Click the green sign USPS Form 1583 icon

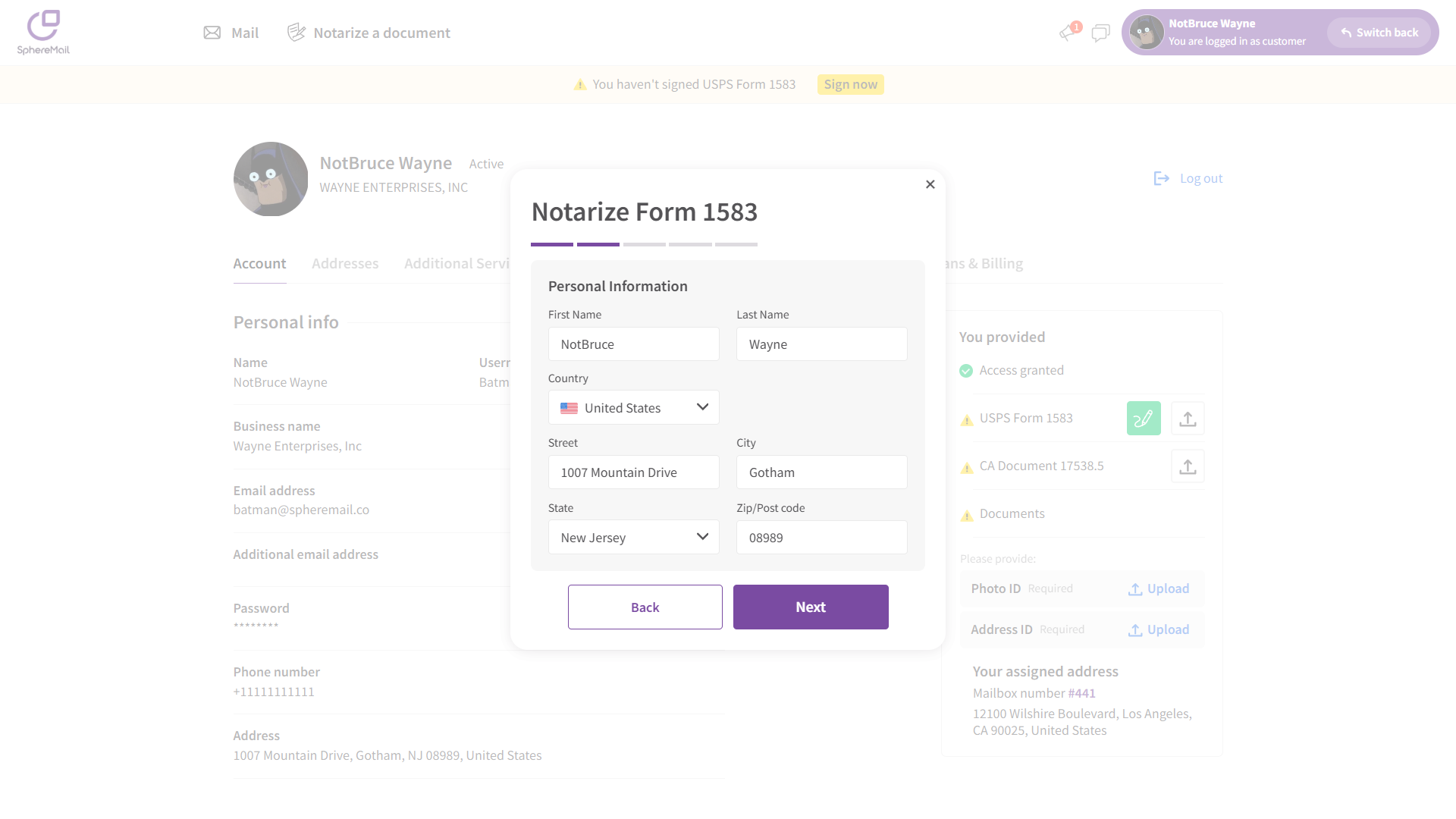point(1144,419)
